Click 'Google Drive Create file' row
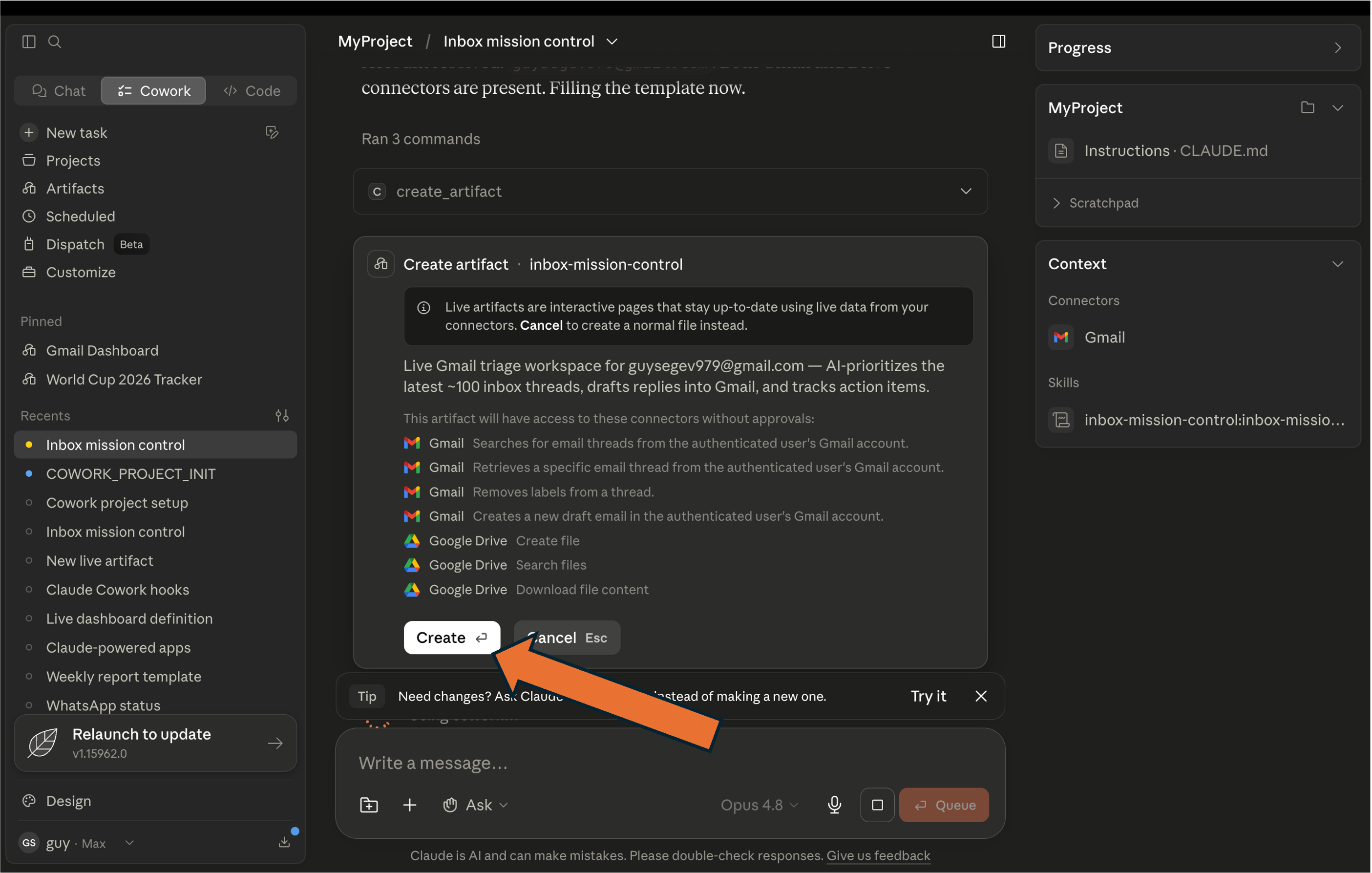This screenshot has width=1372, height=873. tap(492, 541)
